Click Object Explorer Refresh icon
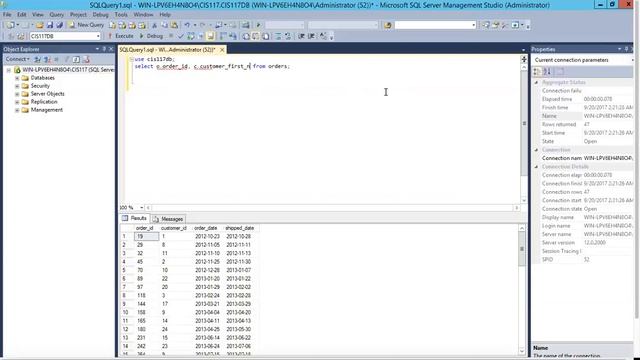This screenshot has height=360, width=640. [76, 59]
